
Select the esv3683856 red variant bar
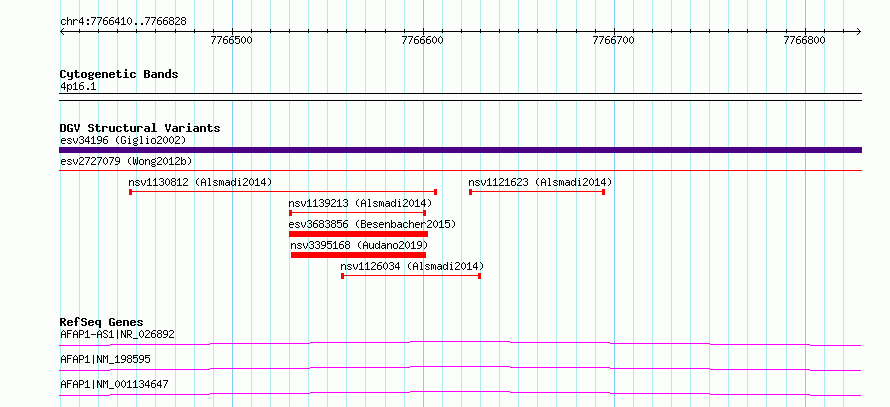pos(358,234)
